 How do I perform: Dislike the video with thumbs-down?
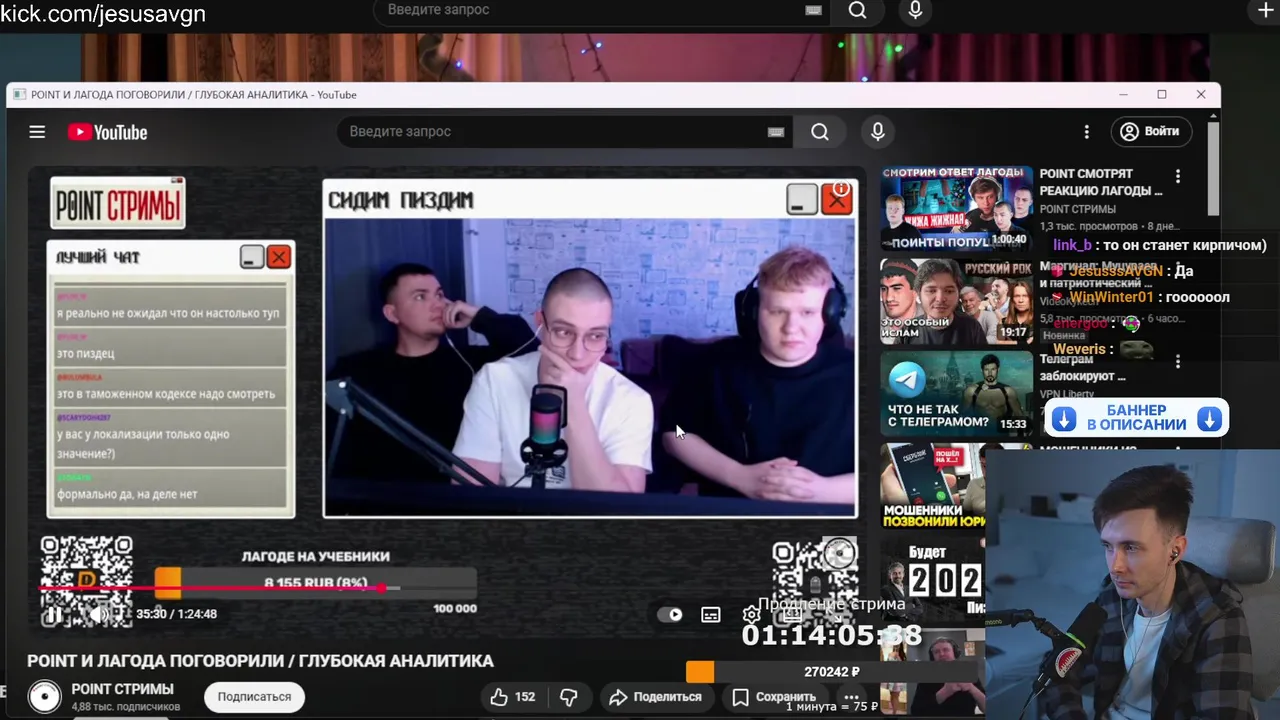point(569,697)
